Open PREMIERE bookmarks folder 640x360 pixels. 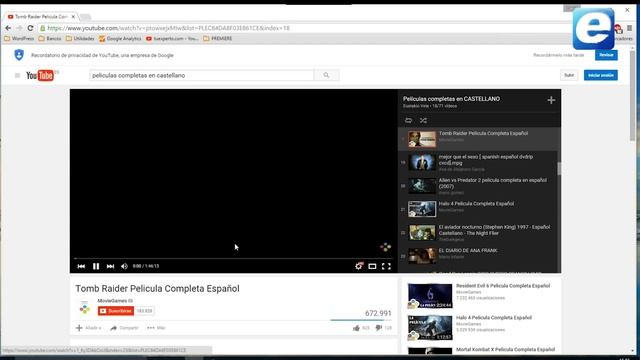tap(218, 39)
